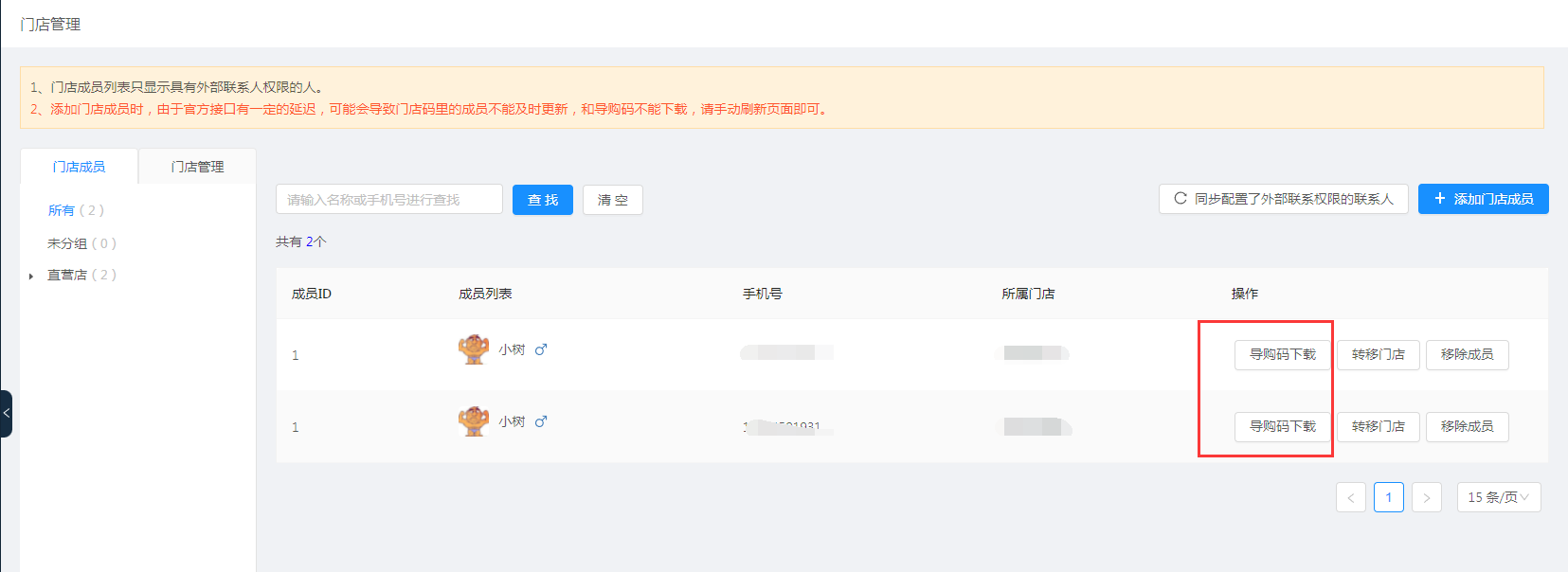Click the 清空 clear button
This screenshot has height=572, width=1568.
pos(613,200)
